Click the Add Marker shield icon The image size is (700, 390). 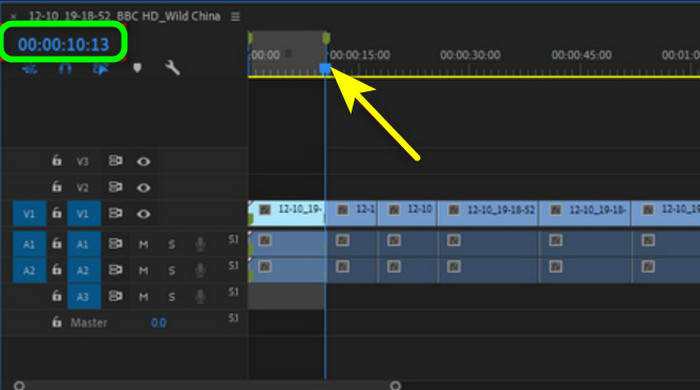point(137,68)
